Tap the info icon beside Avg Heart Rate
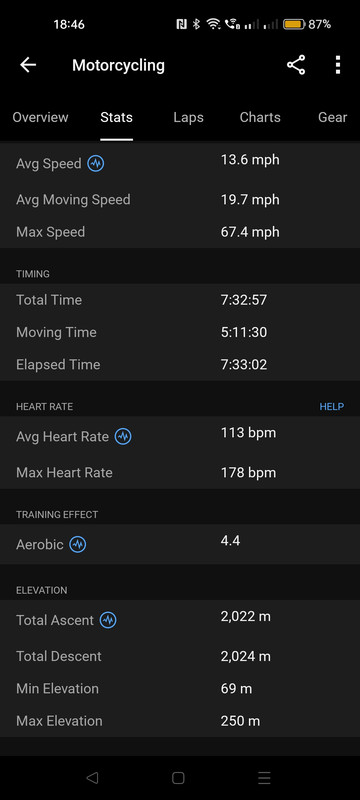The width and height of the screenshot is (360, 800). tap(123, 437)
